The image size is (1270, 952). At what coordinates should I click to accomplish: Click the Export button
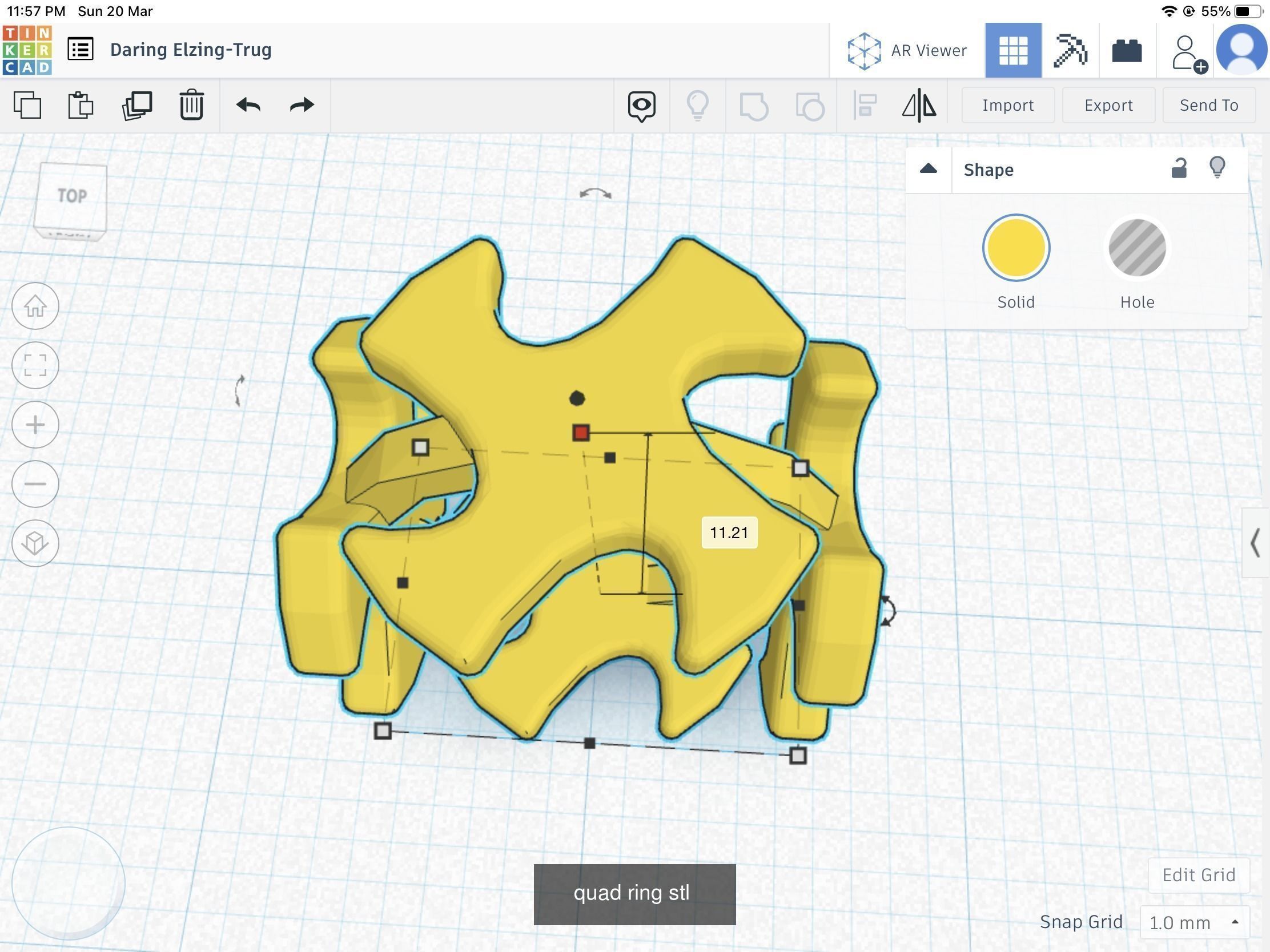(x=1107, y=106)
